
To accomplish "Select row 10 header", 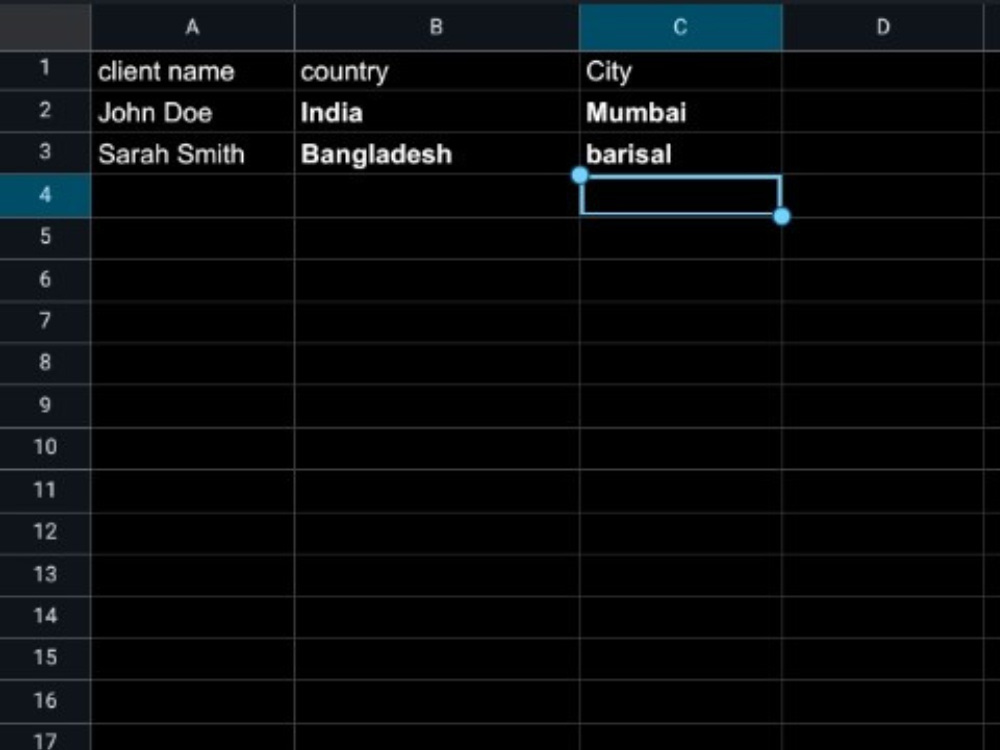I will (x=45, y=446).
